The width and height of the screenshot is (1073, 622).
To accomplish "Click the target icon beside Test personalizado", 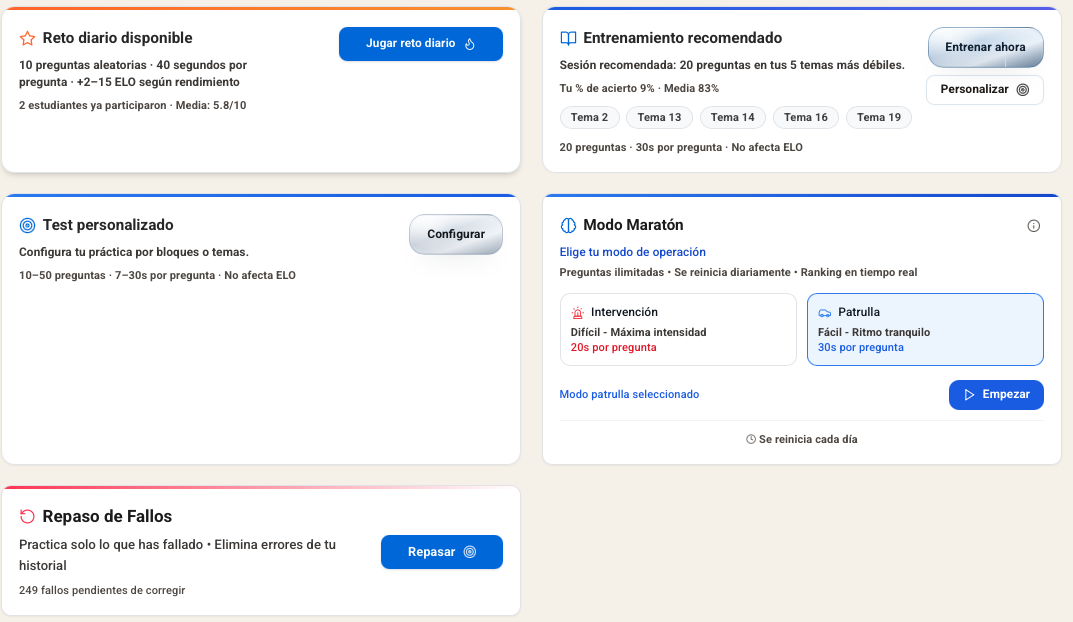I will tap(28, 225).
